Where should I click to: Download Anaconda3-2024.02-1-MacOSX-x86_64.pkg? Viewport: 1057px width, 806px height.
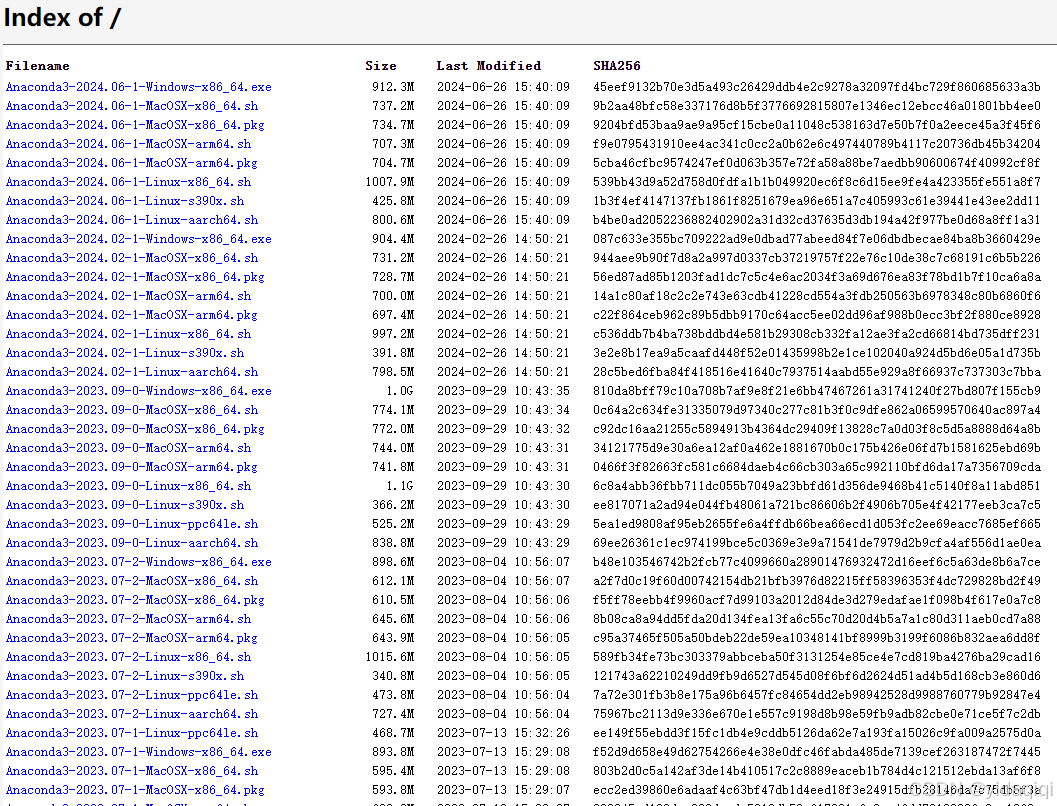point(135,276)
